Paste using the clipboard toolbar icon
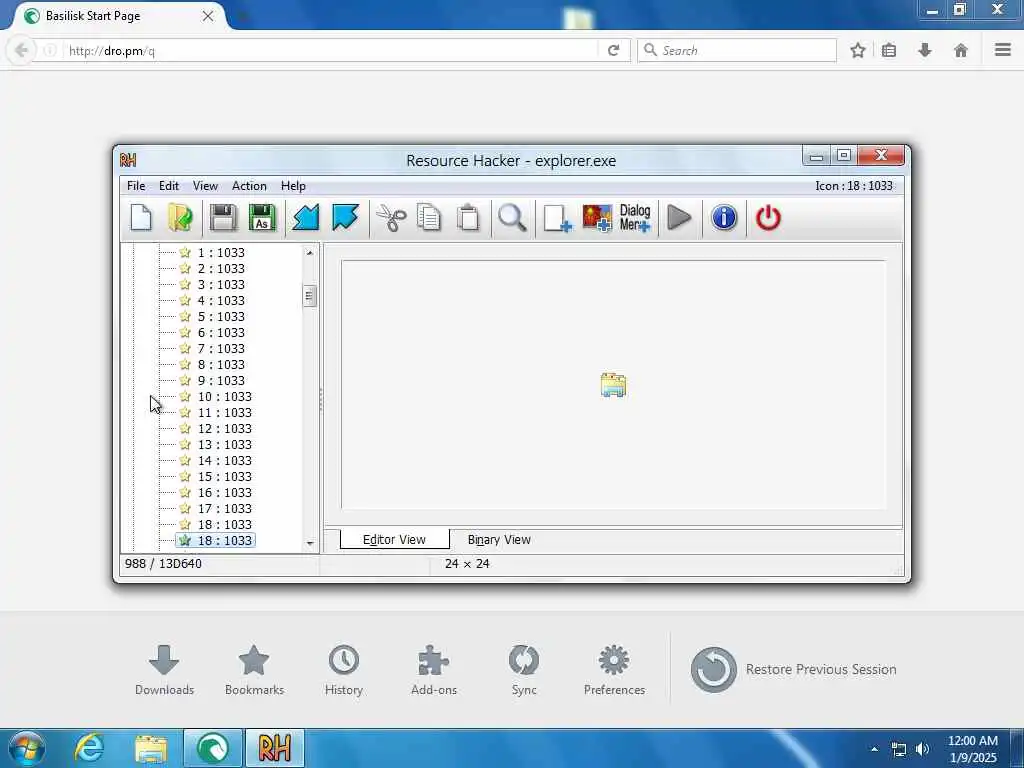 (468, 218)
